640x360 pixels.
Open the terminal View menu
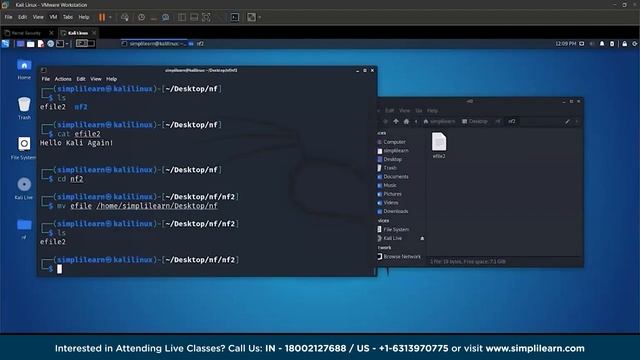click(x=96, y=79)
